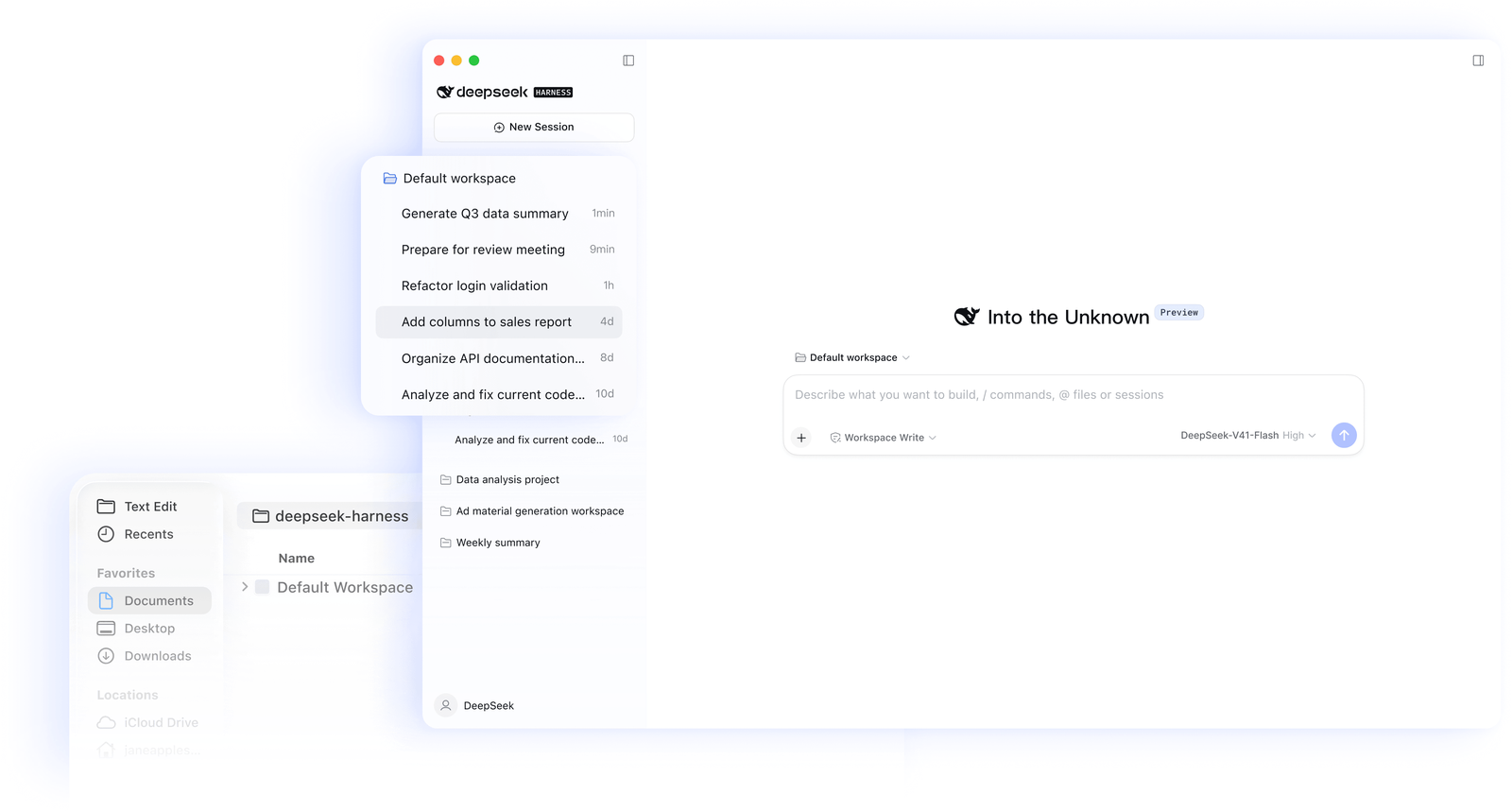Select the "Organize API documentation..." session
1512x812 pixels.
pyautogui.click(x=499, y=358)
